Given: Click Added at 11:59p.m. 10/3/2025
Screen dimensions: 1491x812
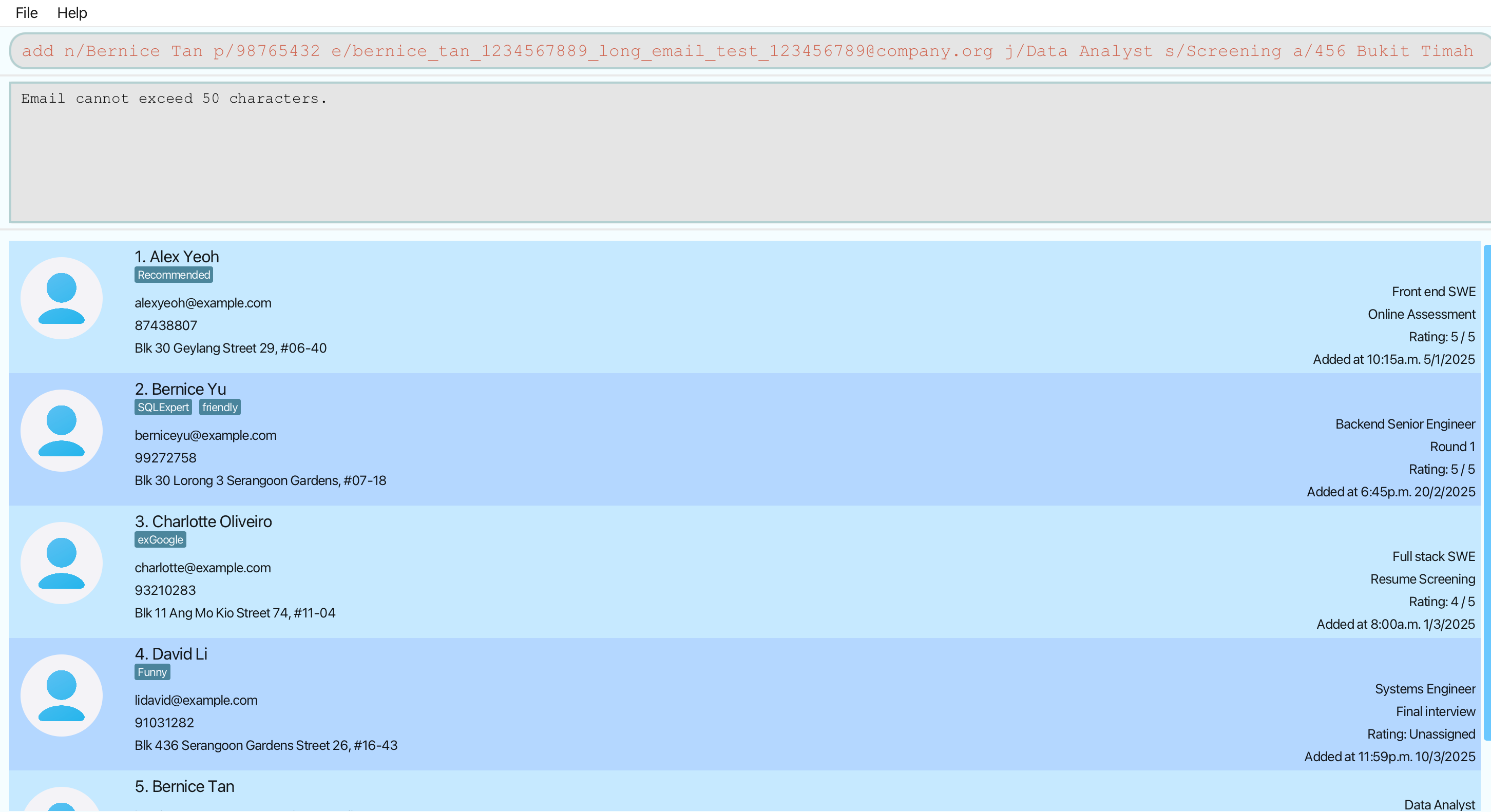Looking at the screenshot, I should click(x=1390, y=758).
